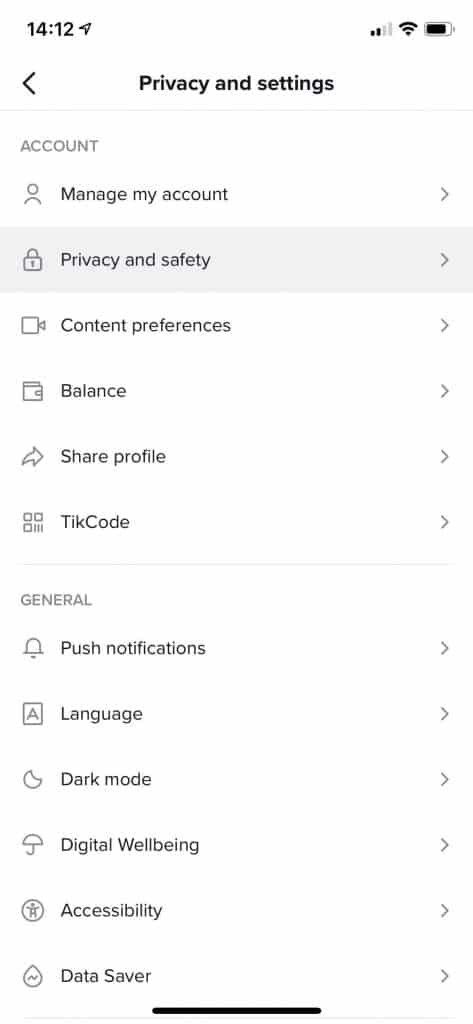Viewport: 473px width, 1024px height.
Task: Click the Accessibility figure icon
Action: coord(33,910)
